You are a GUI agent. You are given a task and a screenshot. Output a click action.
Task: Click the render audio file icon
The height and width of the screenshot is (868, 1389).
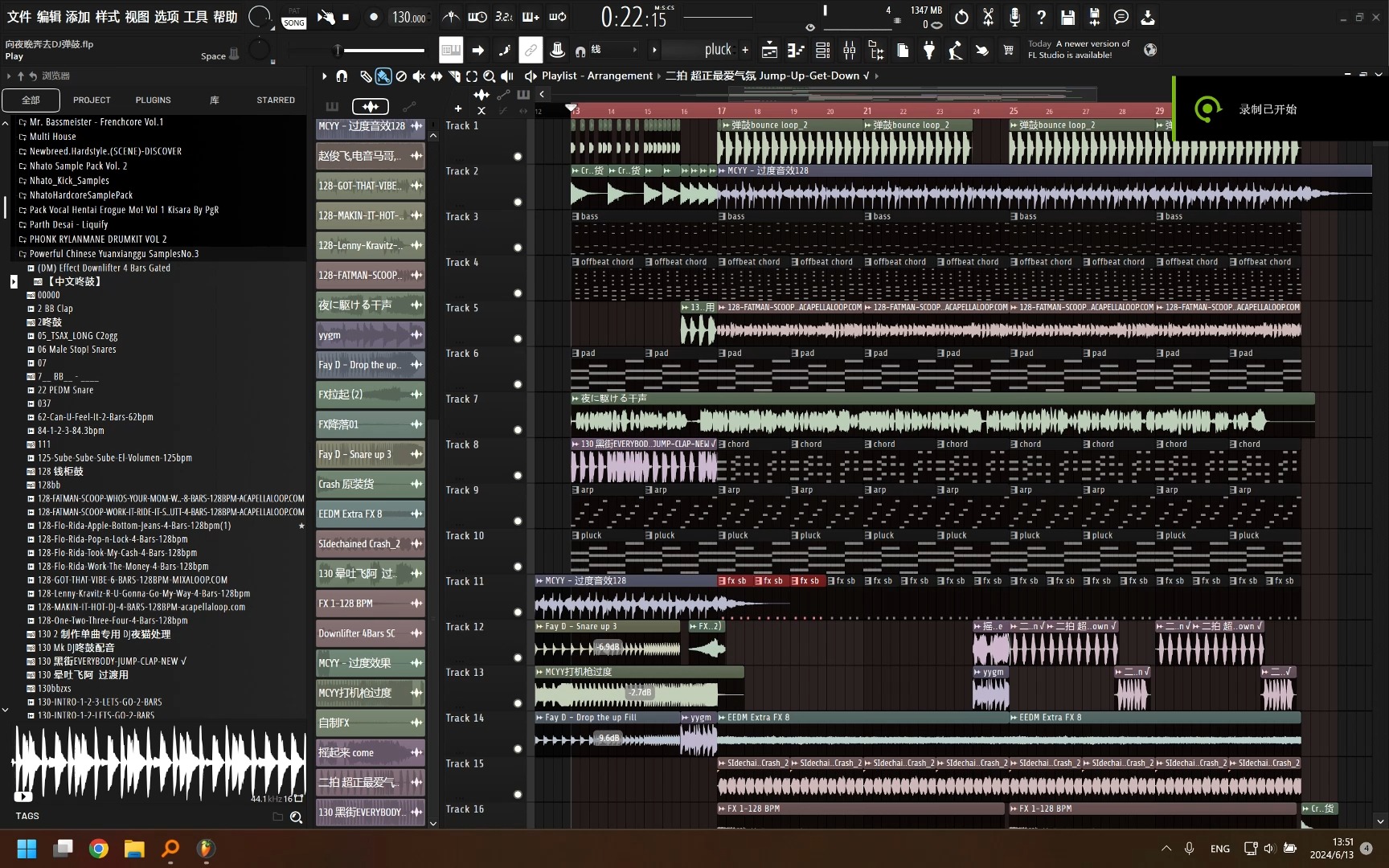click(x=1094, y=17)
